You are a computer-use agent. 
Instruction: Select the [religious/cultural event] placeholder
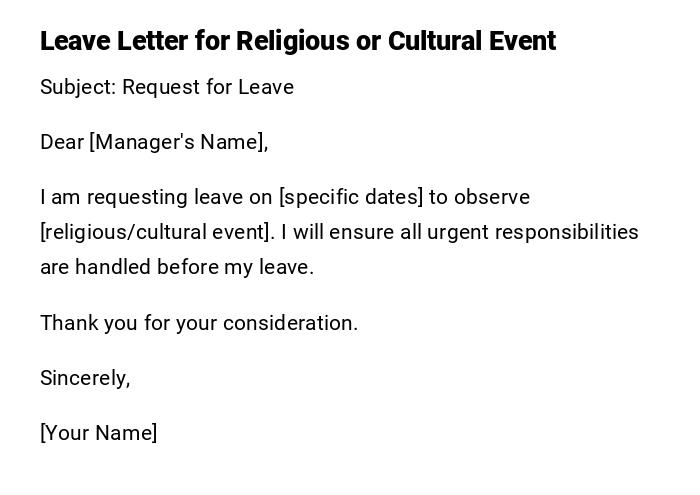coord(157,232)
